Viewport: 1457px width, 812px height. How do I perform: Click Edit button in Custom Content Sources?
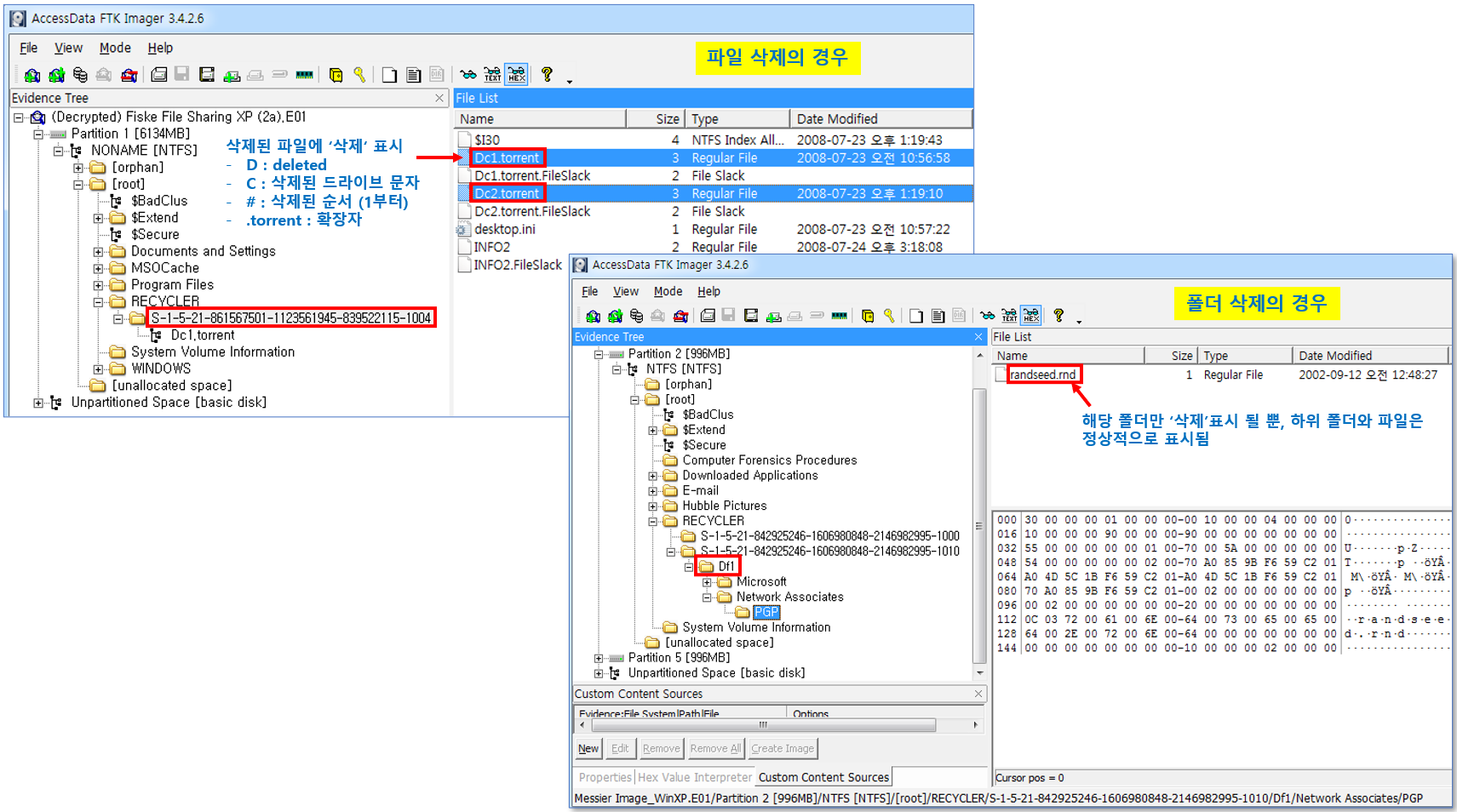pyautogui.click(x=620, y=749)
